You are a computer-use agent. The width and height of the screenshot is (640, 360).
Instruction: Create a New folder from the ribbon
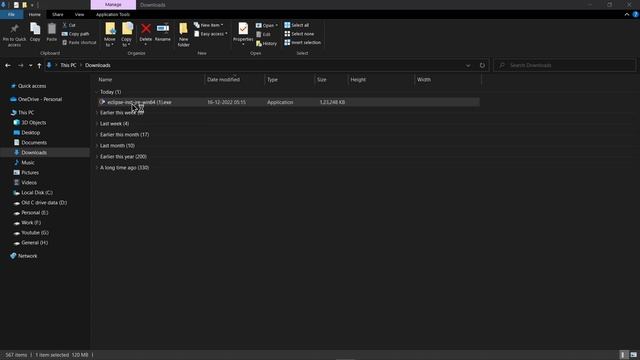point(184,34)
